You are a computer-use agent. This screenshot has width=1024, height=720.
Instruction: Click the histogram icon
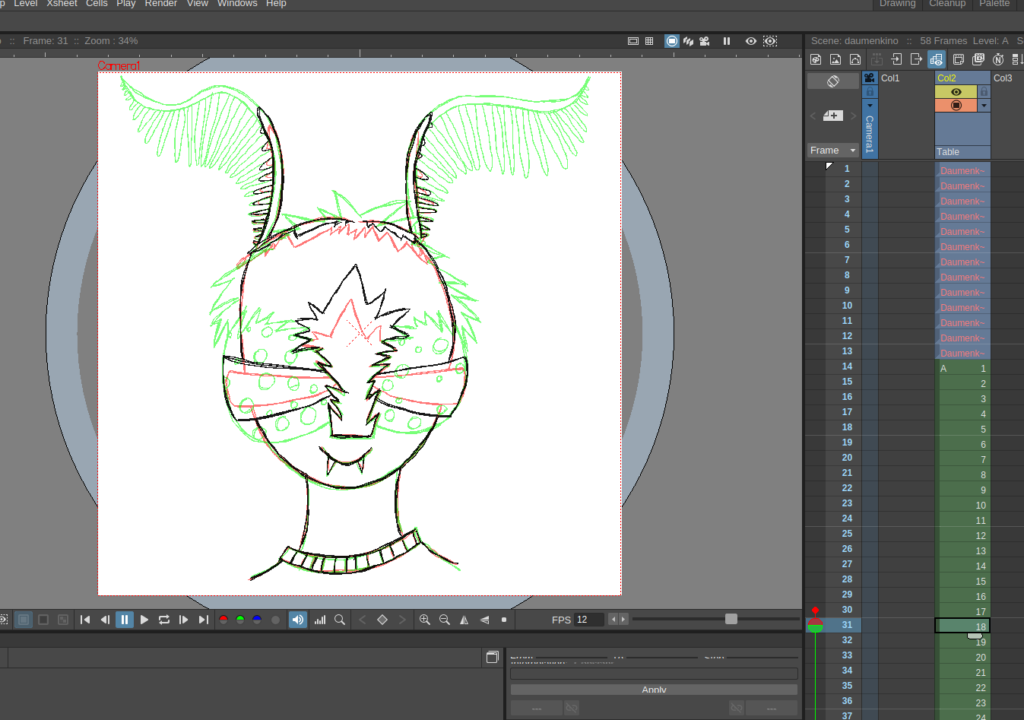coord(320,620)
